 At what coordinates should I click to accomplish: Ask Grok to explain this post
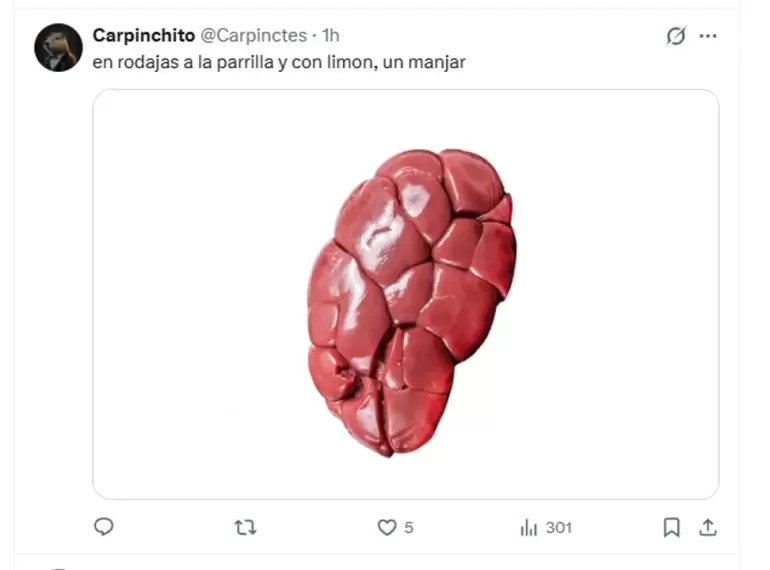[676, 36]
